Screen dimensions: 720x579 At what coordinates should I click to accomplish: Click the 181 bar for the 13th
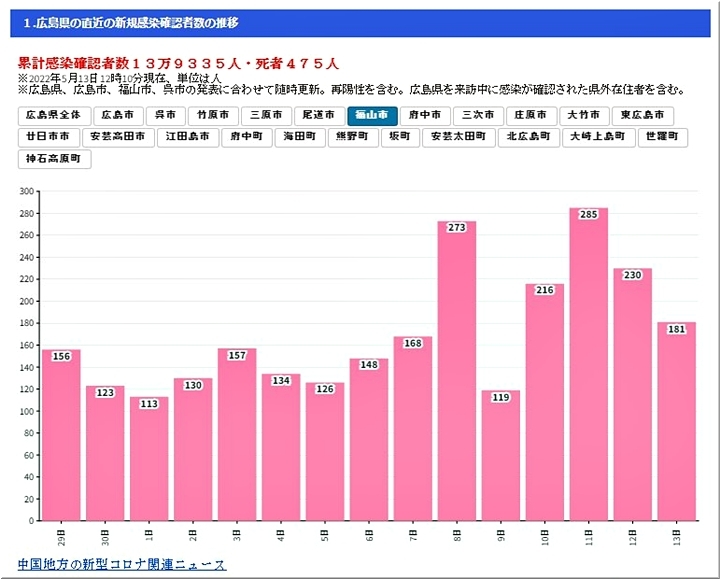click(x=676, y=420)
